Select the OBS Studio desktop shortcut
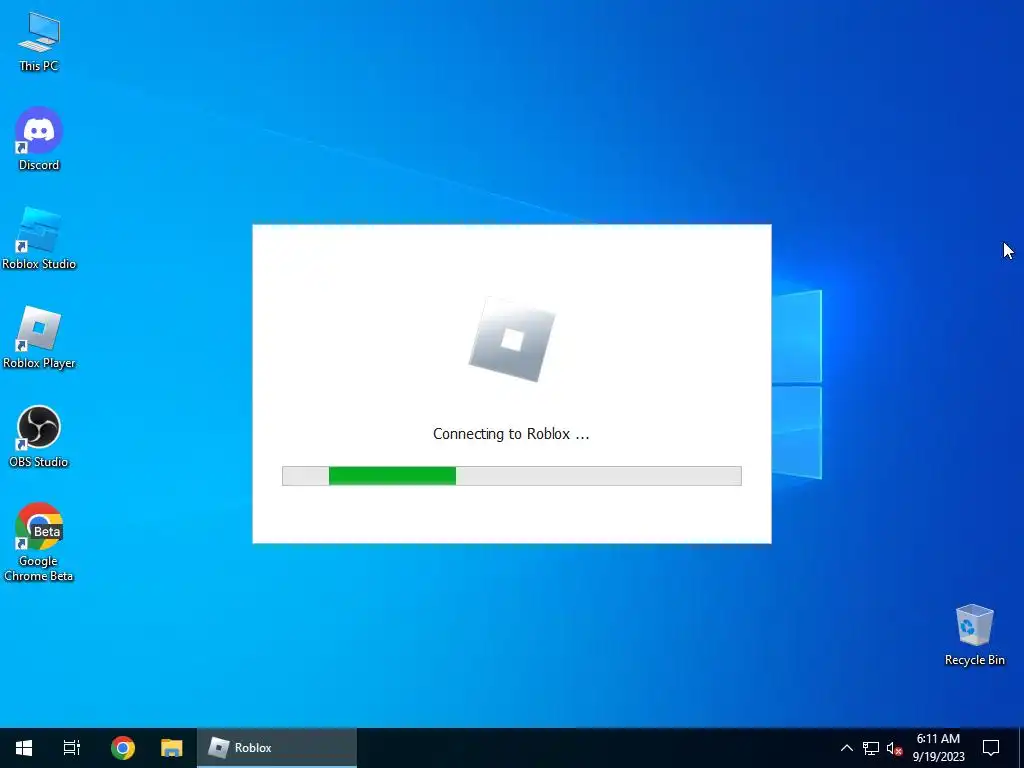This screenshot has width=1024, height=768. click(39, 437)
